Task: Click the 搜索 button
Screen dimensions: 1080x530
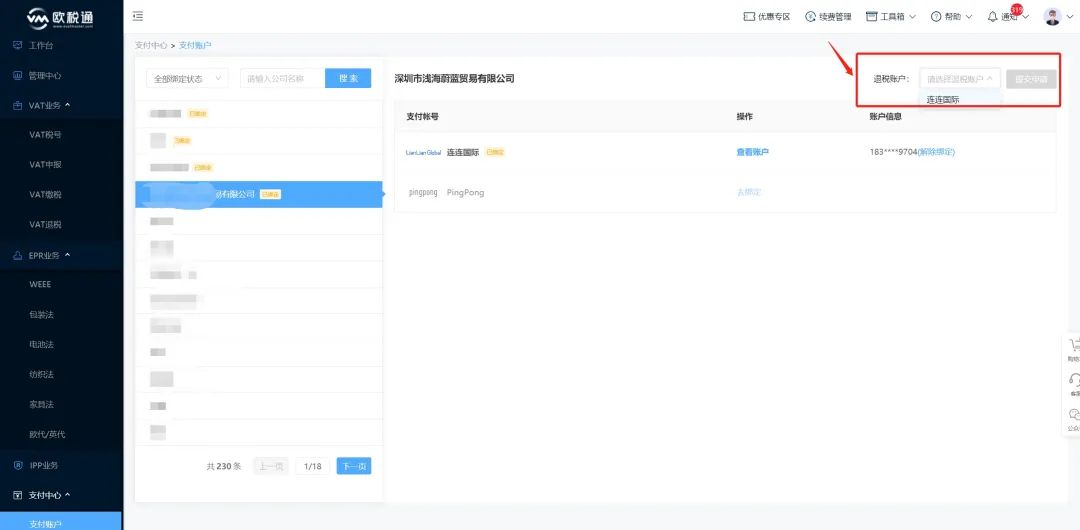Action: (x=348, y=78)
